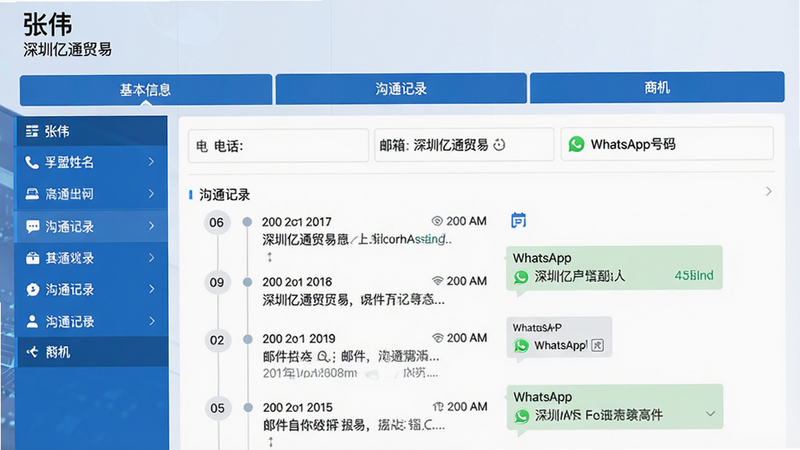This screenshot has height=450, width=800.
Task: Click the blue calendar message icon
Action: coord(518,220)
